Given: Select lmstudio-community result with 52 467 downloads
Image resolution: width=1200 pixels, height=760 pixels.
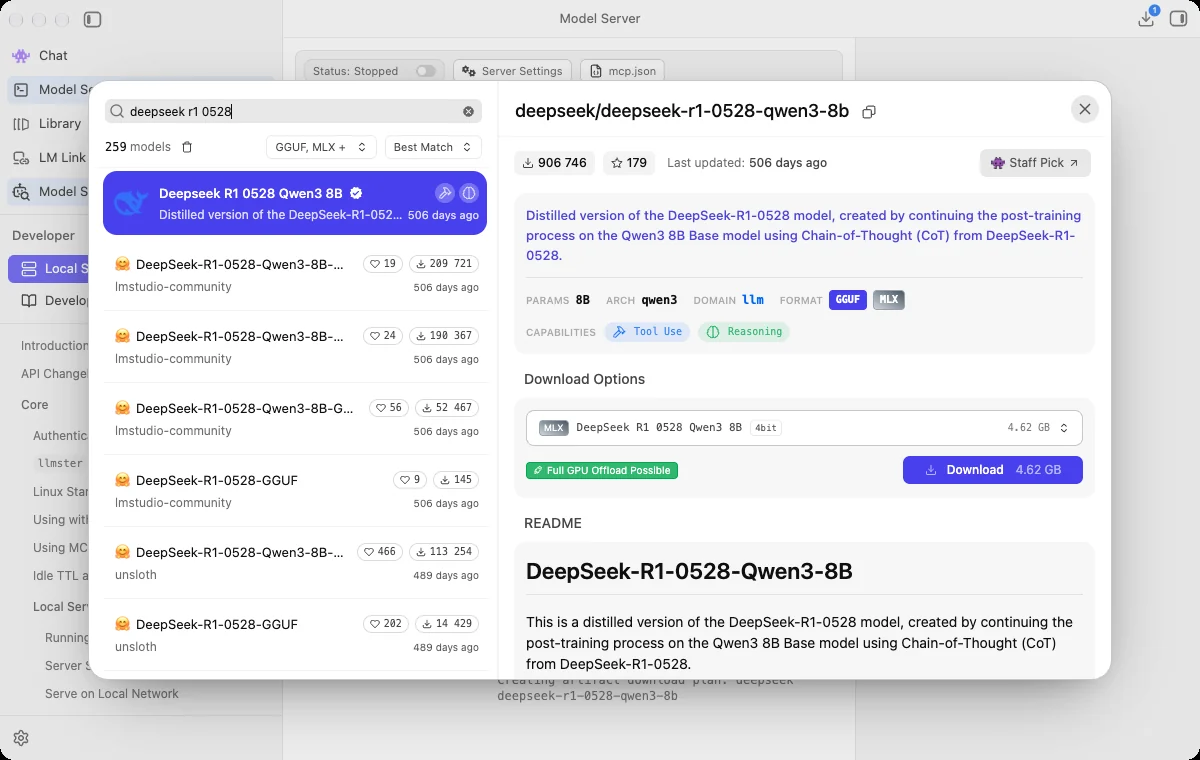Looking at the screenshot, I should click(x=295, y=419).
